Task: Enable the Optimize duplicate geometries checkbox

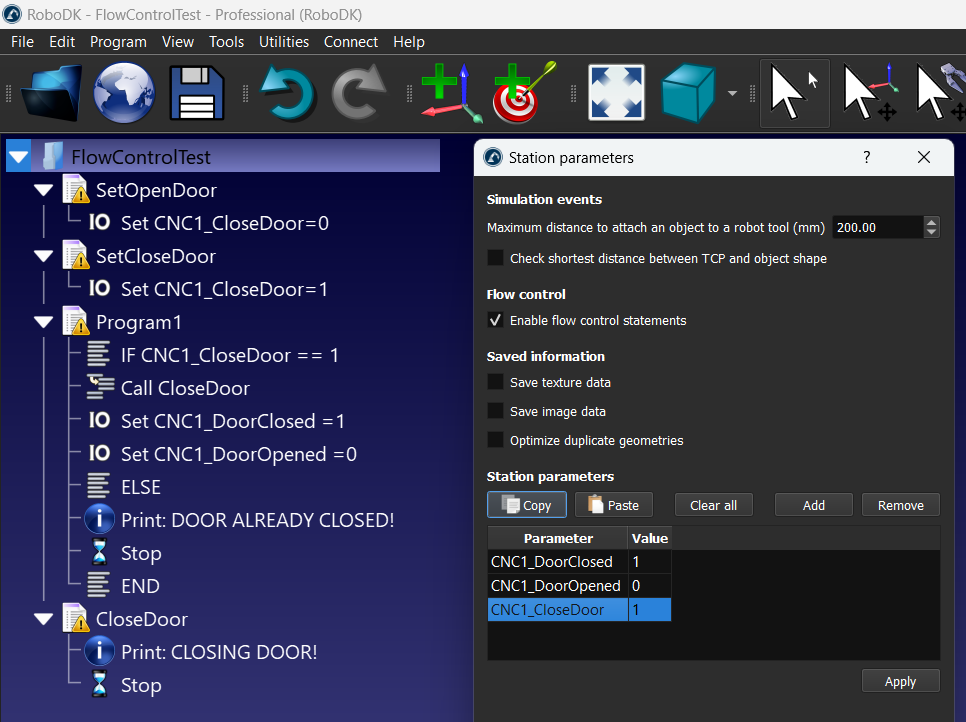Action: click(495, 440)
